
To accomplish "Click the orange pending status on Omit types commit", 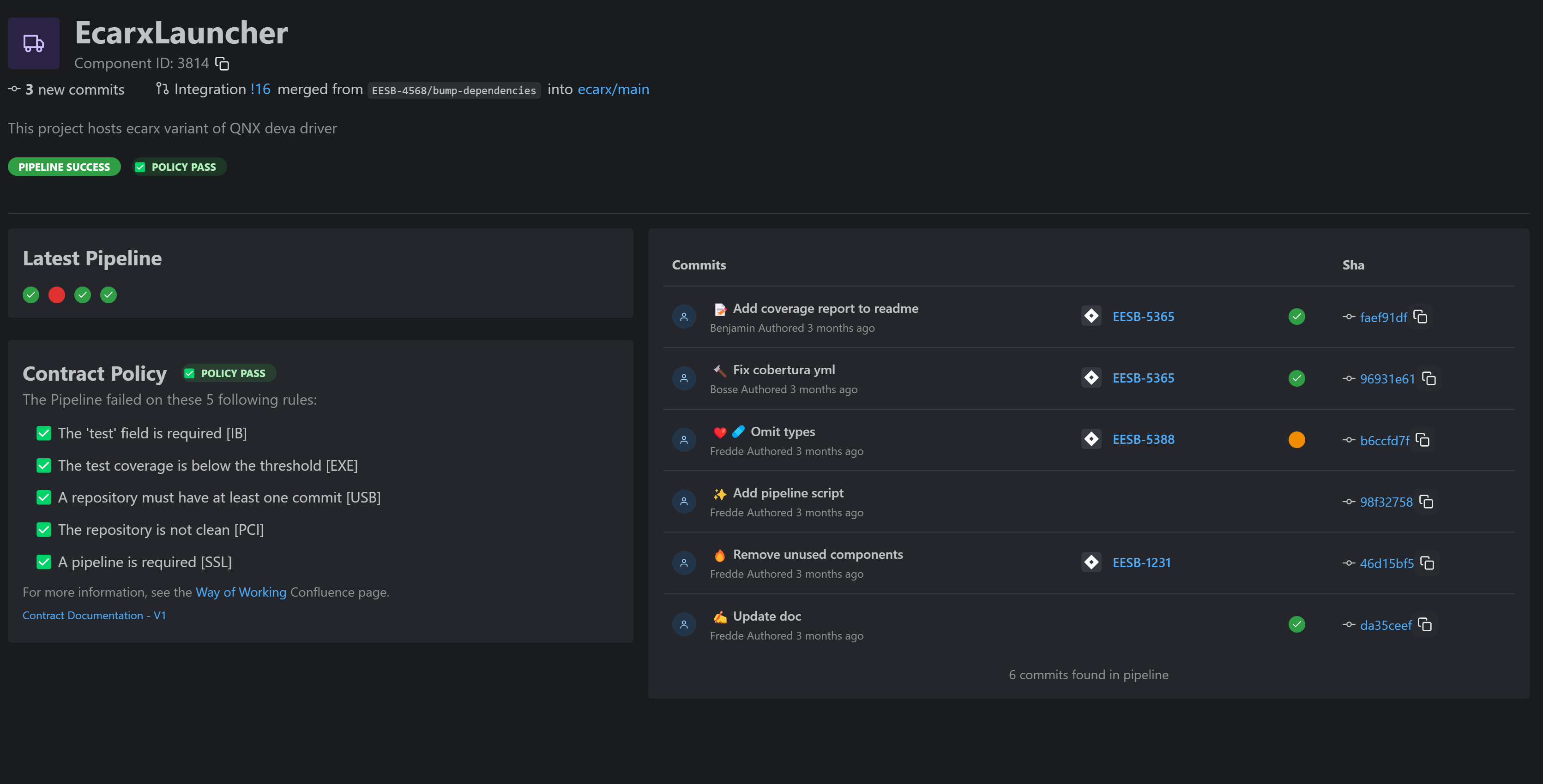I will tap(1297, 439).
